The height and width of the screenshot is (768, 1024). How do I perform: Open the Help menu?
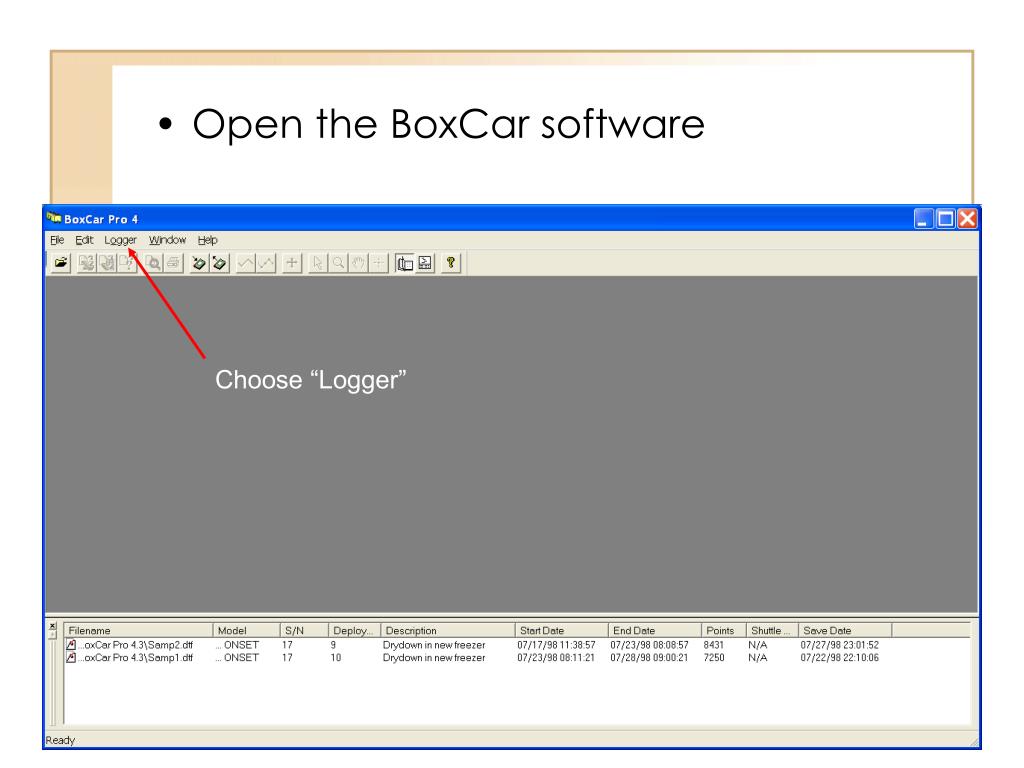point(208,240)
